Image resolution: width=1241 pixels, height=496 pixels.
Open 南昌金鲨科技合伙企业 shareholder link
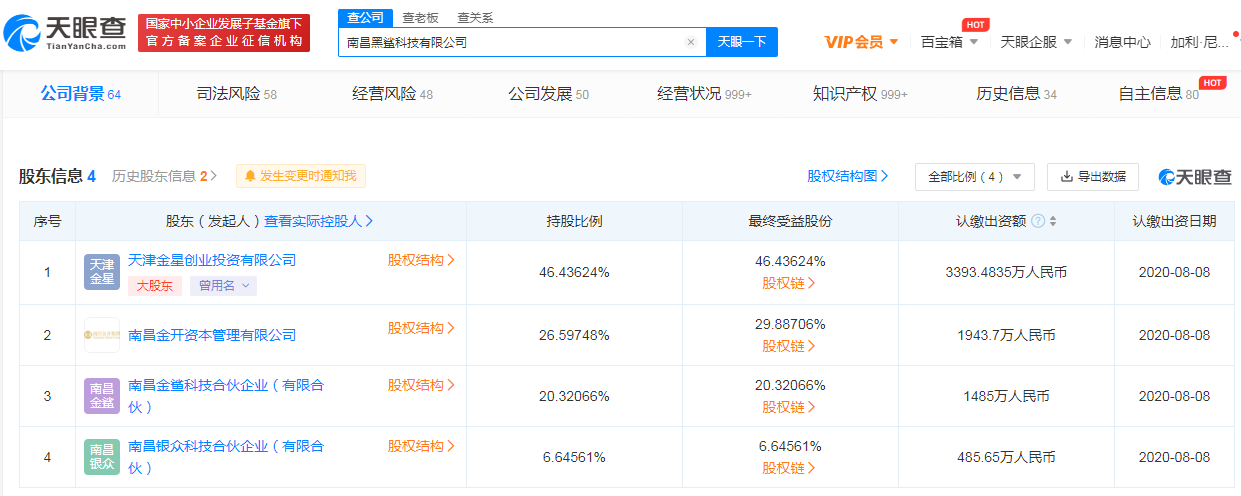(227, 396)
